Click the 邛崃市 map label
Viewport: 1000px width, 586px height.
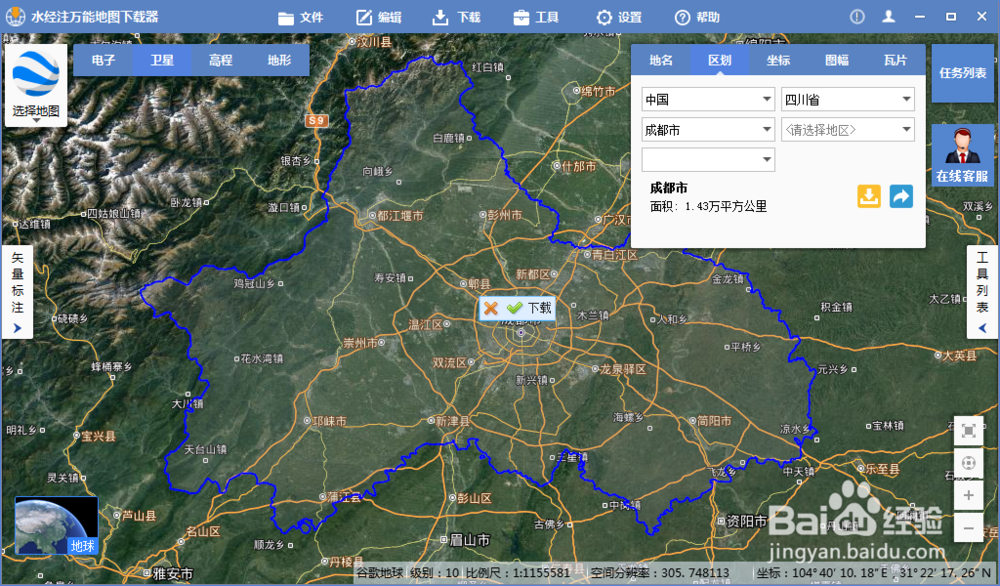pyautogui.click(x=329, y=421)
